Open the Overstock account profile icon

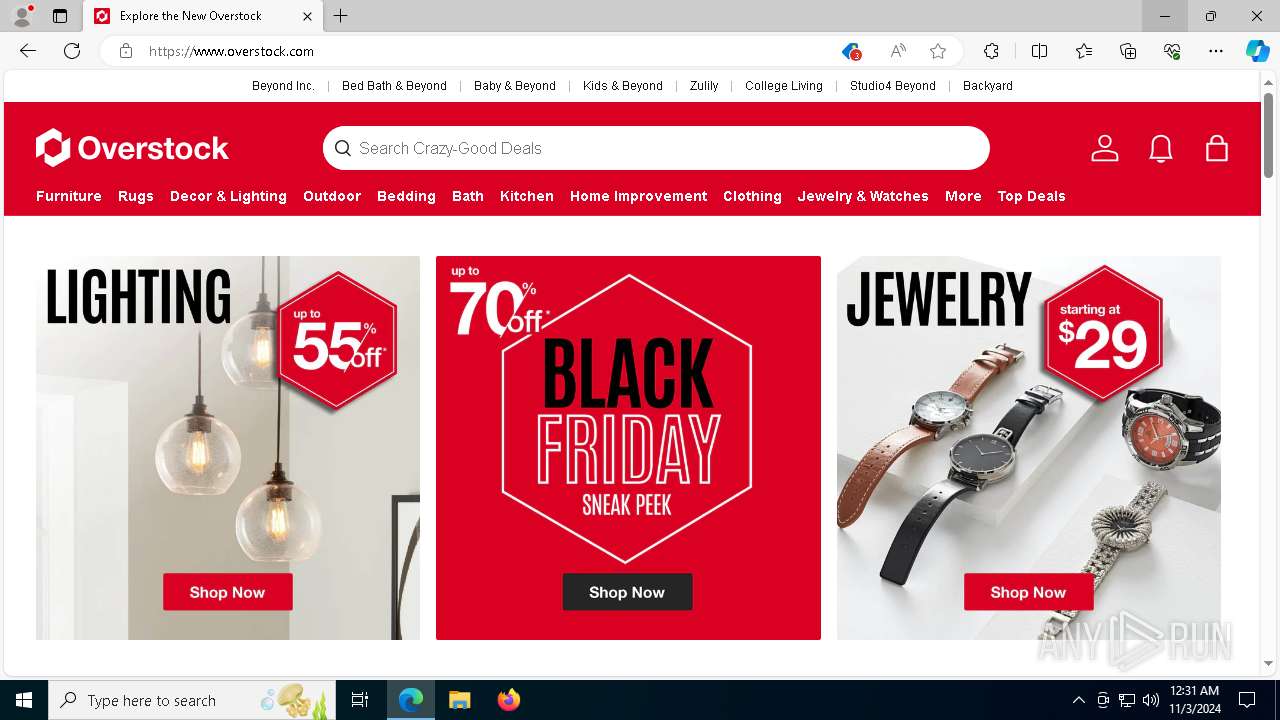[x=1104, y=148]
